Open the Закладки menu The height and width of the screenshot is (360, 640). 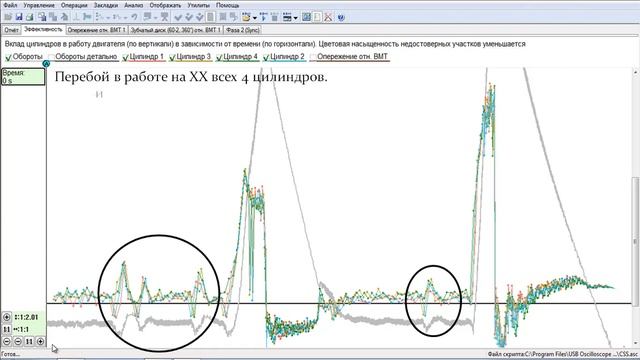[106, 5]
